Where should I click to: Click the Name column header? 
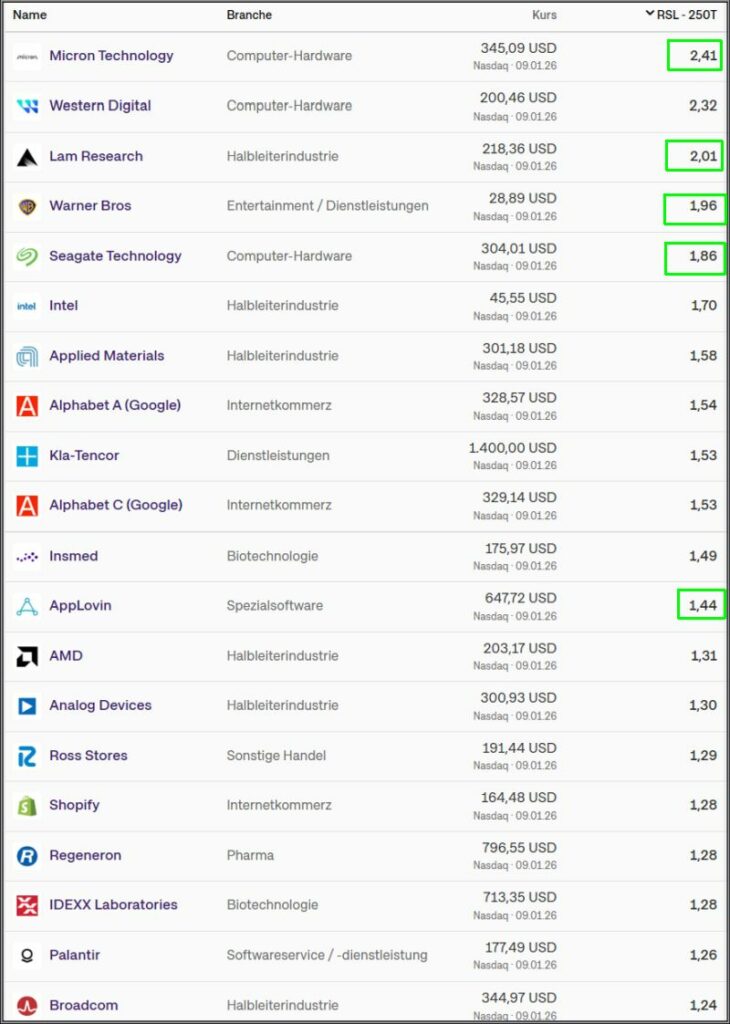point(30,15)
